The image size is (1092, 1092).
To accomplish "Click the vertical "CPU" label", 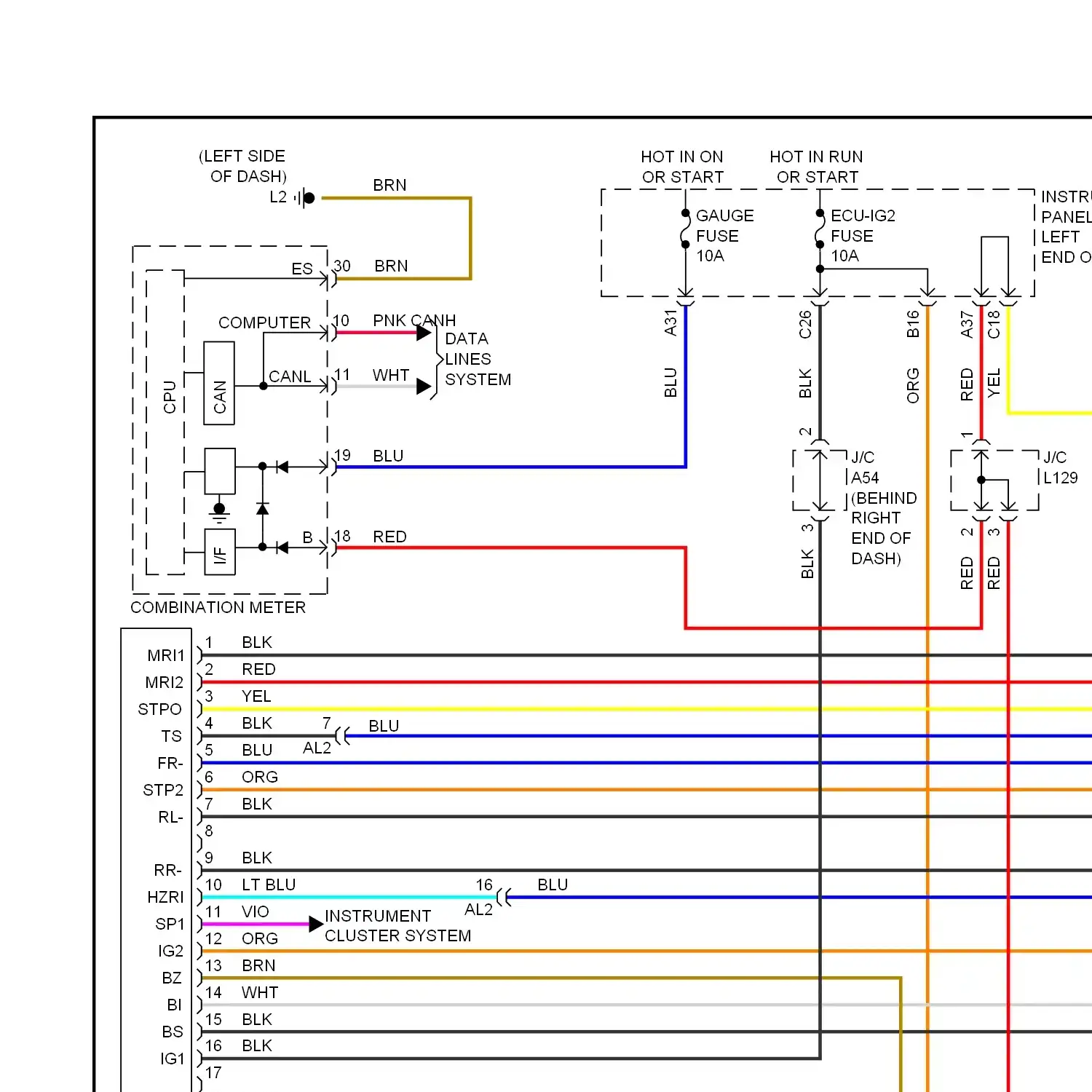I will point(170,397).
